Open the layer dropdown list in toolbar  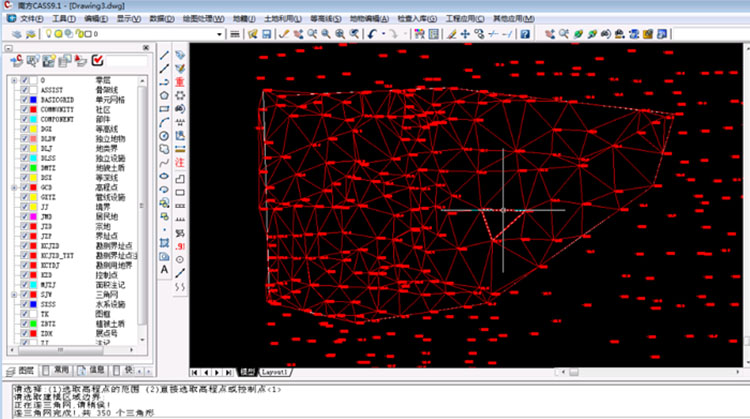point(220,34)
